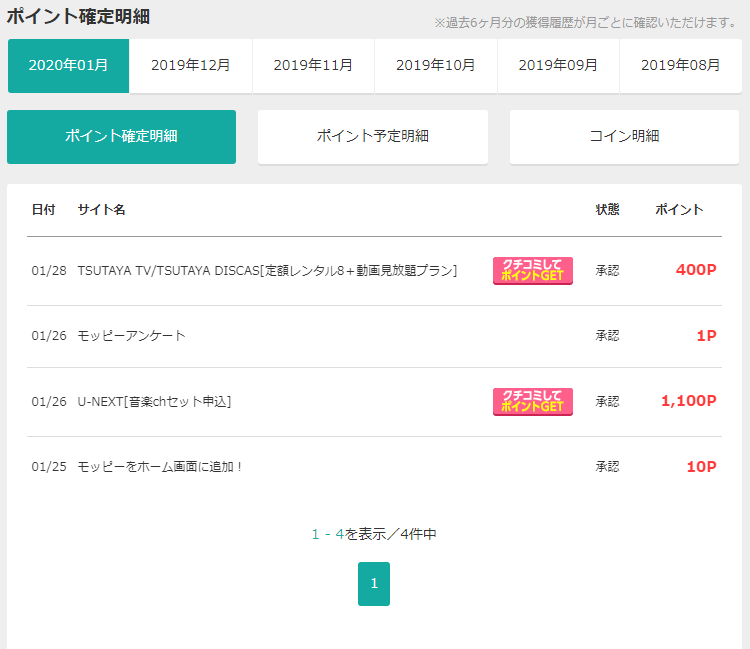The height and width of the screenshot is (649, 750).
Task: Click the 日付 column header
Action: 44,209
